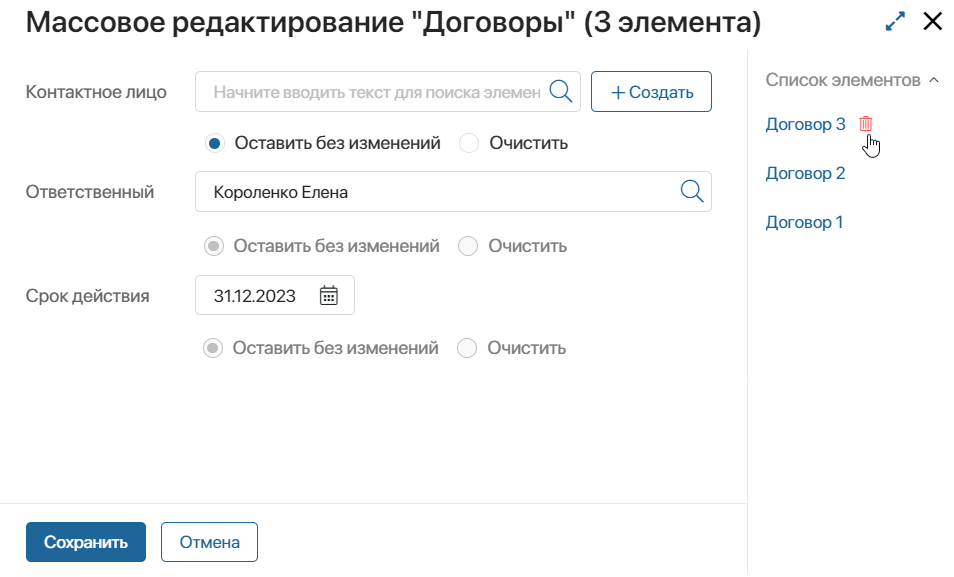Click the search icon in Контактное лицо field
The height and width of the screenshot is (577, 954).
560,92
